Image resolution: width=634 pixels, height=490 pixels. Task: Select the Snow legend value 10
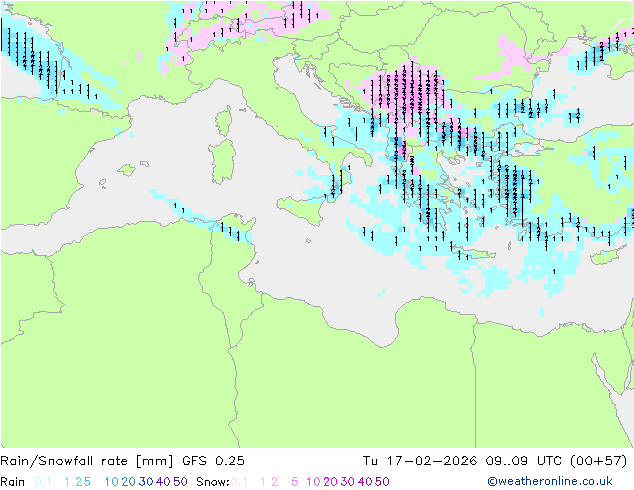(313, 482)
